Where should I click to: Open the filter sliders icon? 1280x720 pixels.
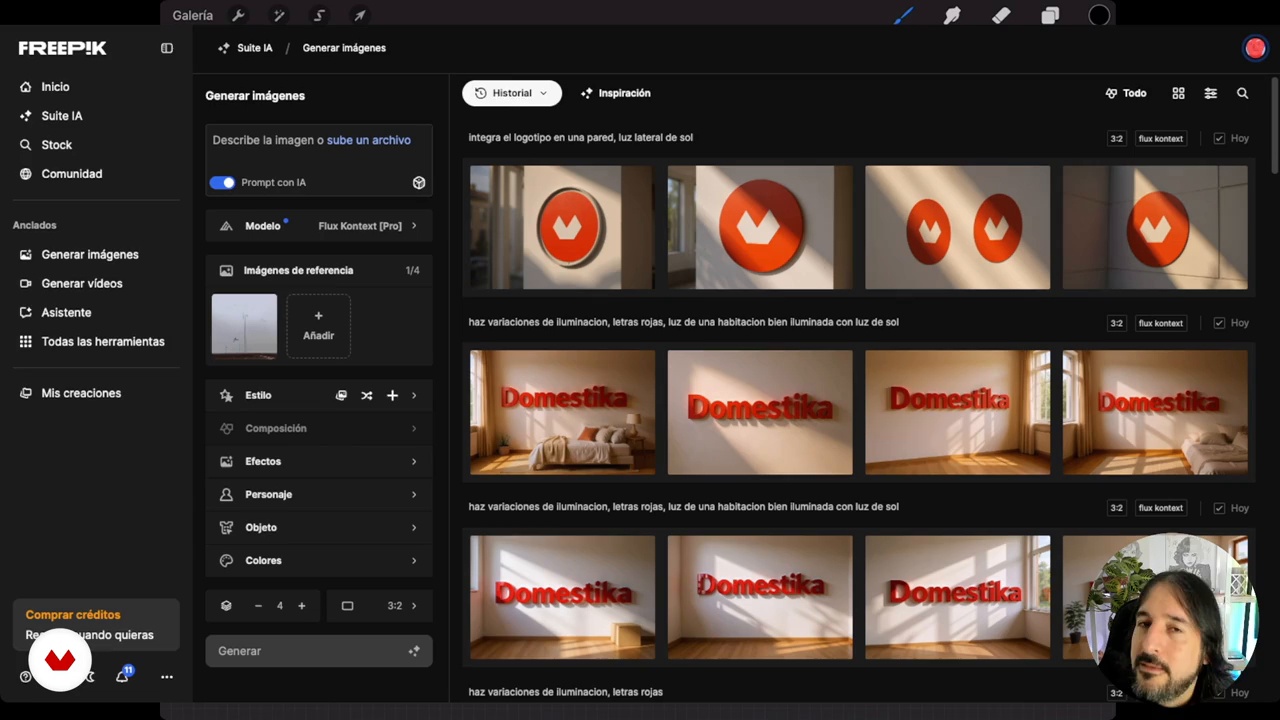[1210, 93]
